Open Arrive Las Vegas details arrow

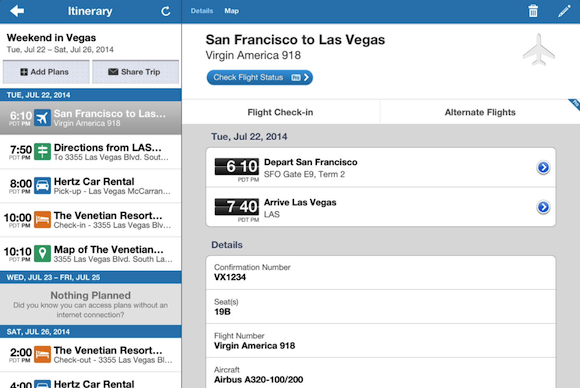click(543, 207)
